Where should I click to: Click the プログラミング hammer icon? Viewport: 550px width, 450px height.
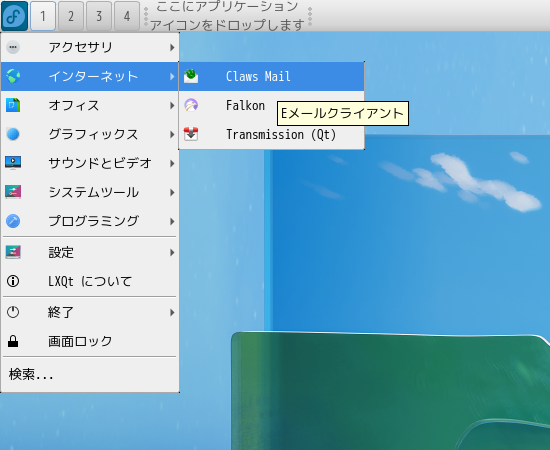13,221
